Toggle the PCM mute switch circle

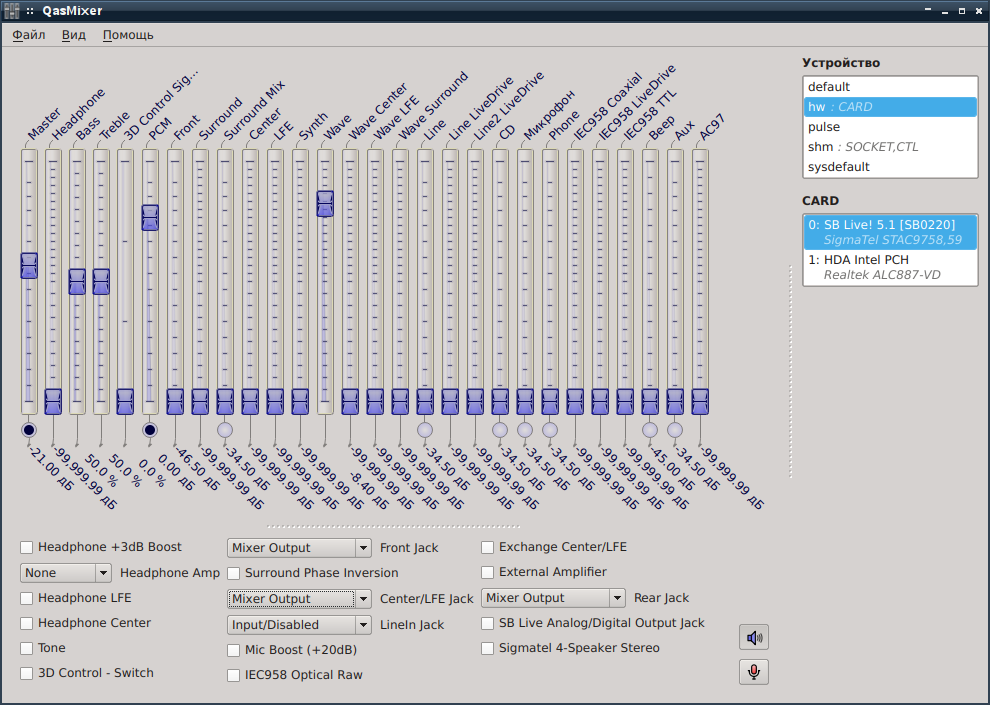(x=150, y=430)
